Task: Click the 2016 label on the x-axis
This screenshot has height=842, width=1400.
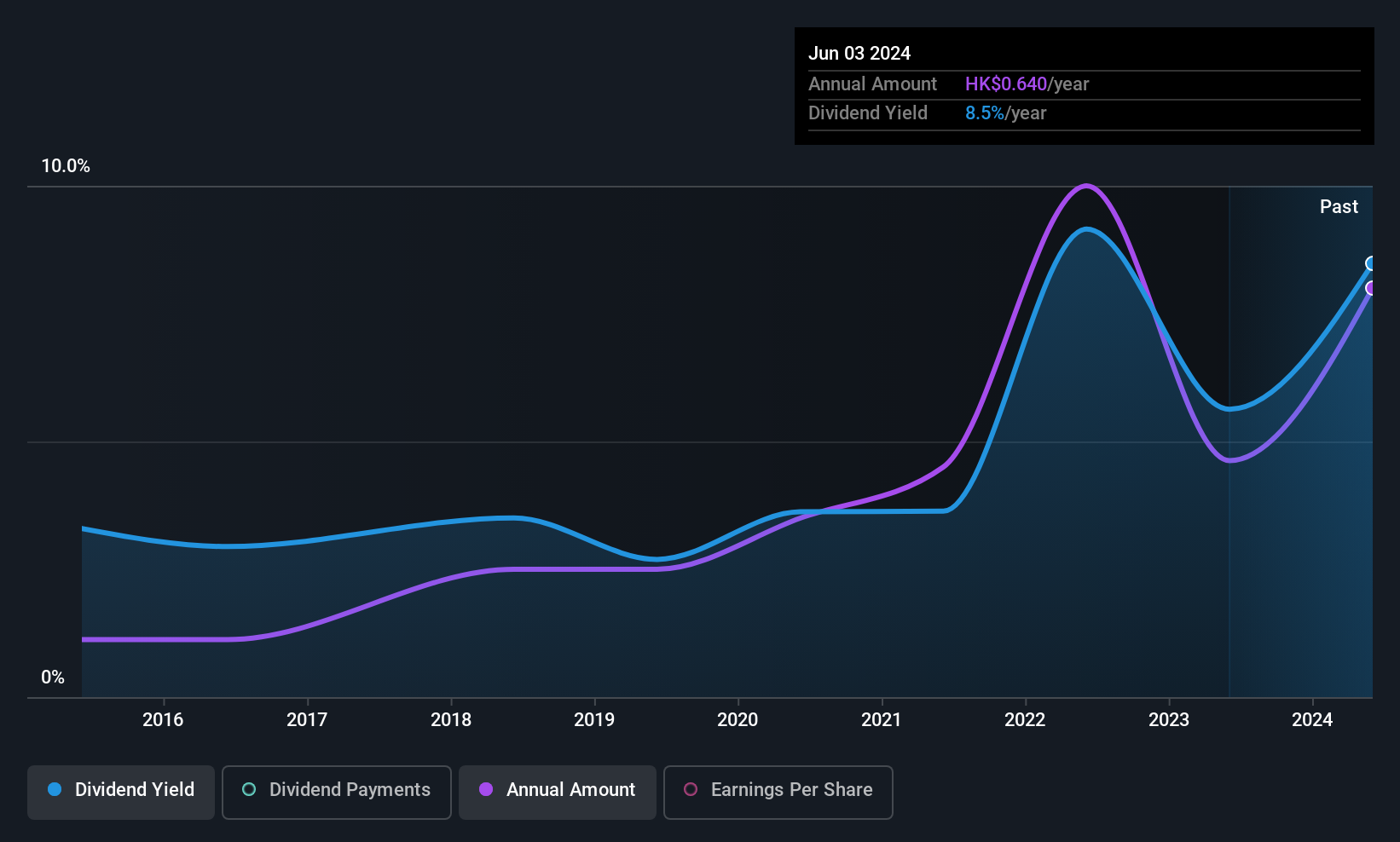Action: [163, 719]
